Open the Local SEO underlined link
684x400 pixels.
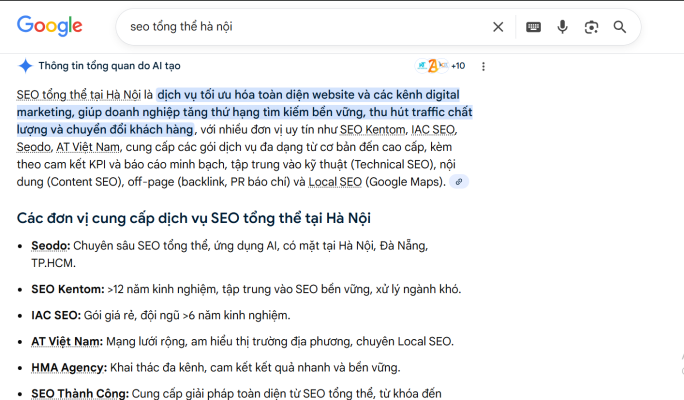click(335, 182)
